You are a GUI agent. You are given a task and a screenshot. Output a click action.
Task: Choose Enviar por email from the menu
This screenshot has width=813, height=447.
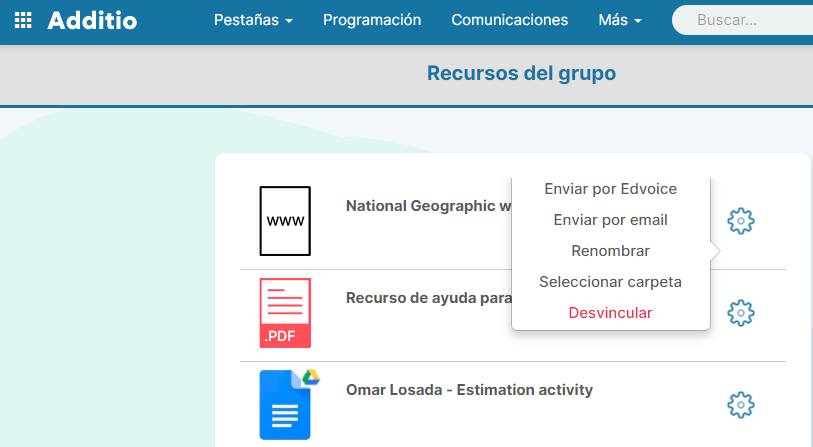(x=610, y=220)
